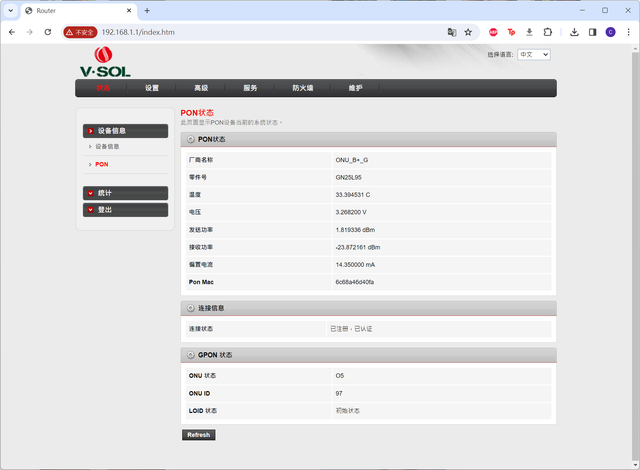The height and width of the screenshot is (470, 640).
Task: Collapse the PON状态 panel arrow icon
Action: [x=191, y=140]
